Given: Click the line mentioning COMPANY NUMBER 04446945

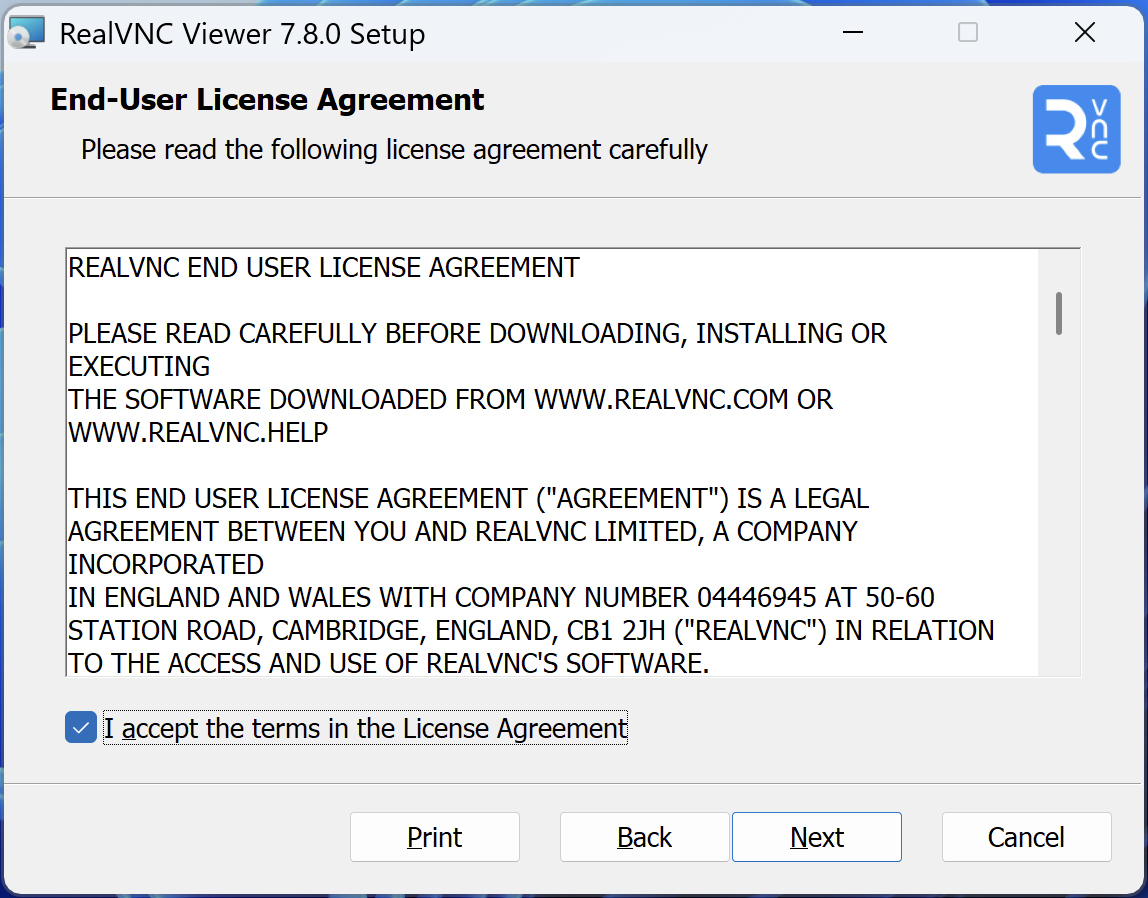Looking at the screenshot, I should click(x=502, y=597).
